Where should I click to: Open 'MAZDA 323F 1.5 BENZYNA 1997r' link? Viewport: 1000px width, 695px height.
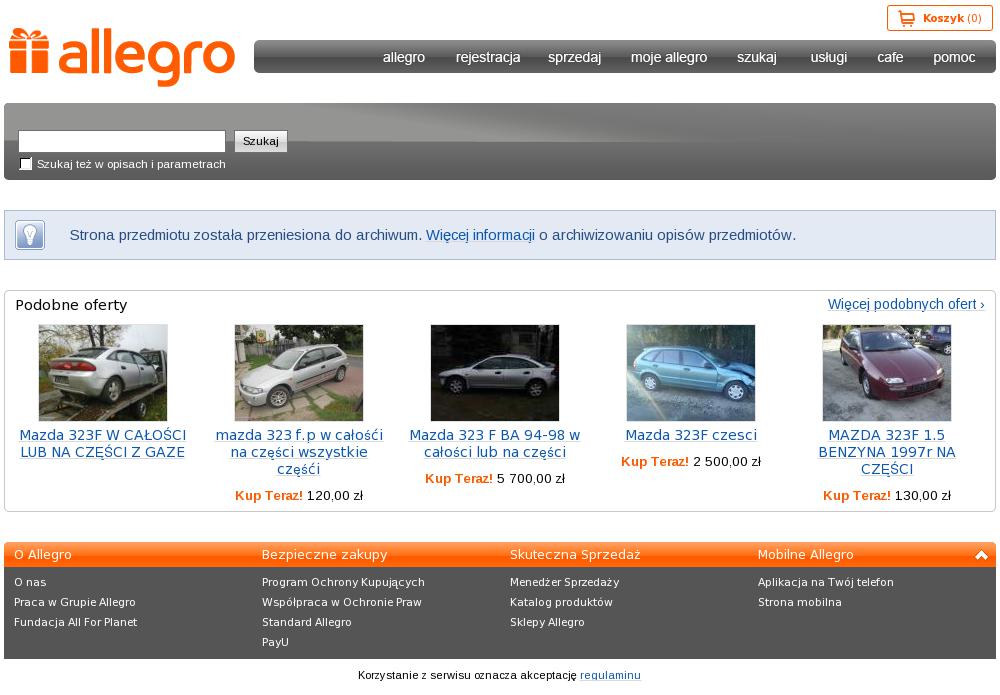tap(887, 452)
